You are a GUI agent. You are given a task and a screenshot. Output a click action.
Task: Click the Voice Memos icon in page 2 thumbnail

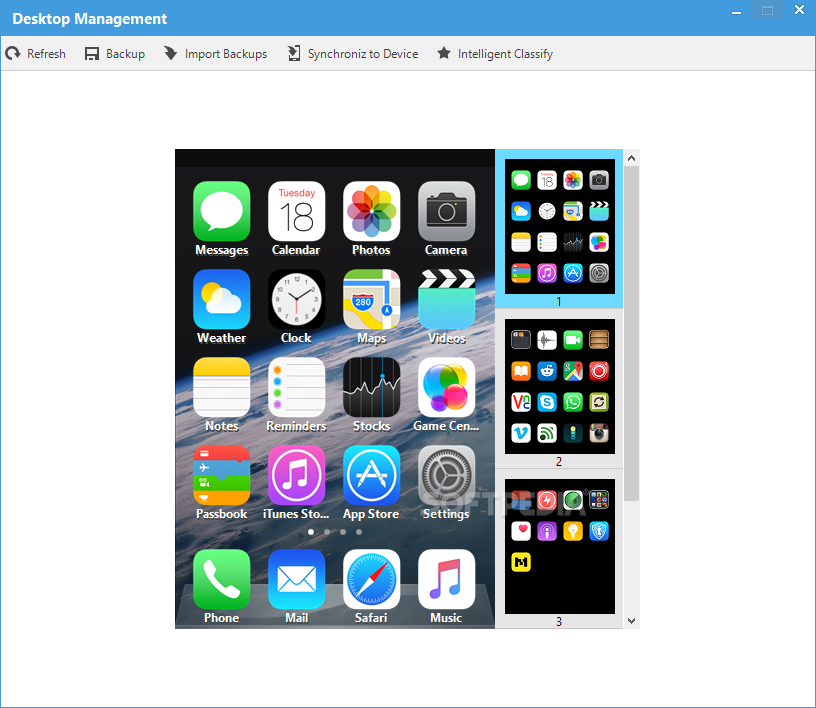pos(547,340)
